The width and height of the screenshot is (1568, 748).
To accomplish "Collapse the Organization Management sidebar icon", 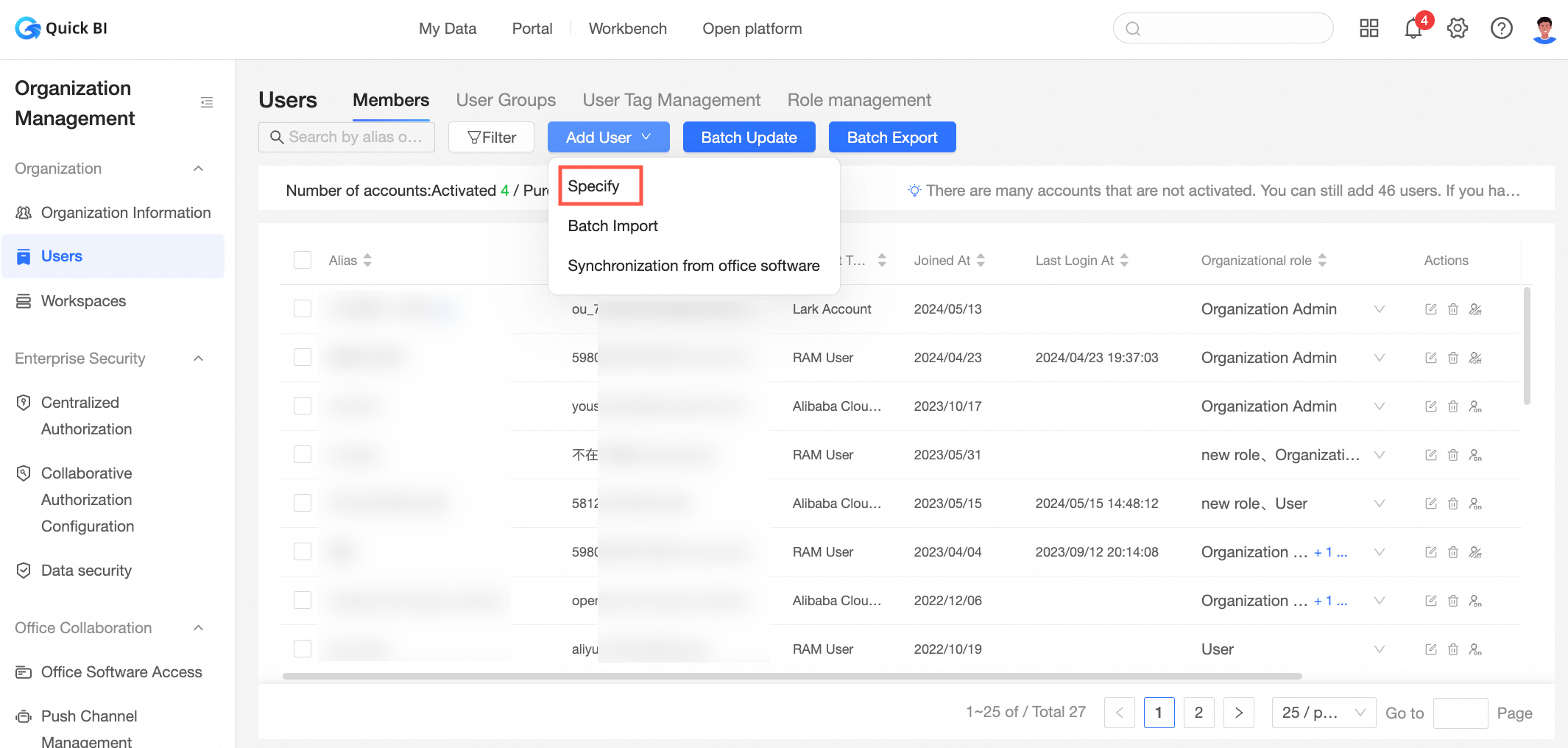I will pos(207,102).
